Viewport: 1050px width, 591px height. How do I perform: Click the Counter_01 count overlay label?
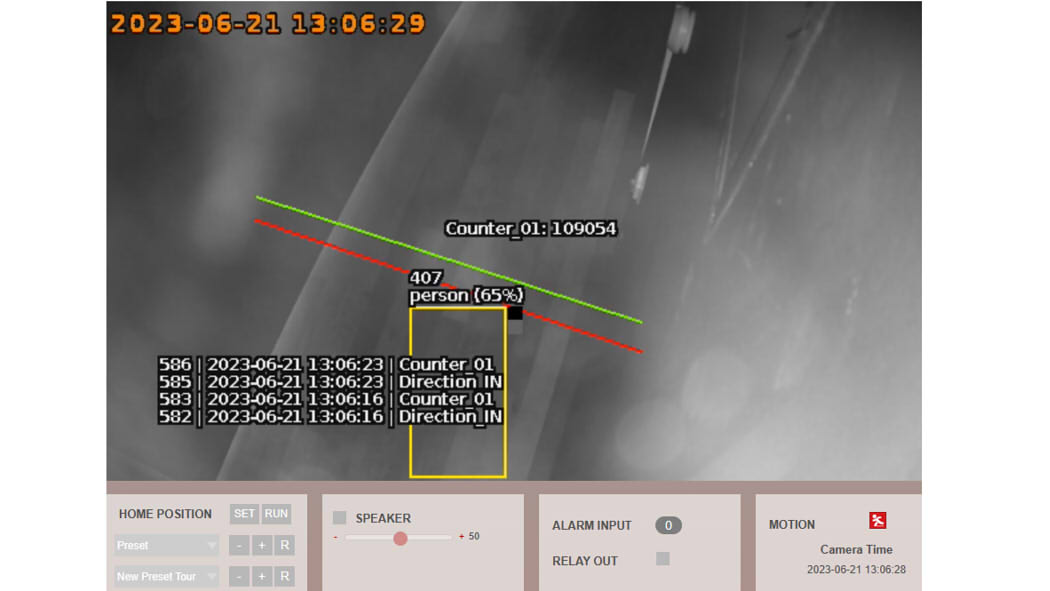[530, 229]
